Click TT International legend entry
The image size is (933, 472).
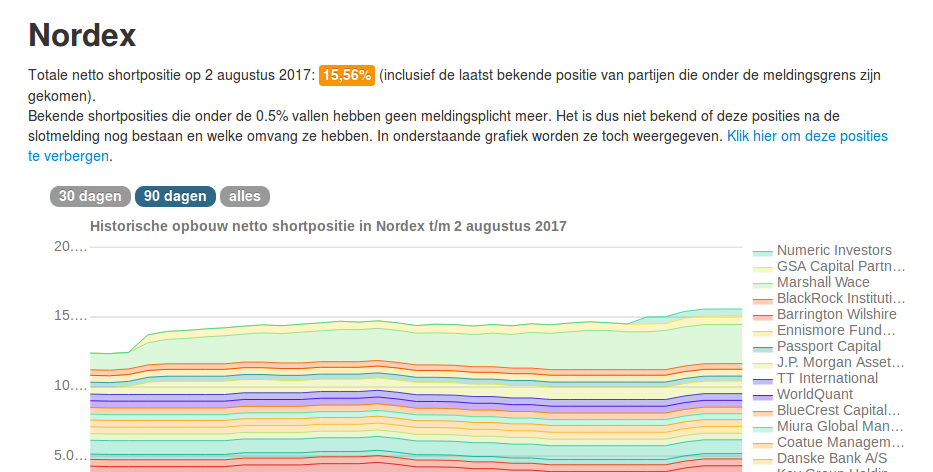[827, 379]
